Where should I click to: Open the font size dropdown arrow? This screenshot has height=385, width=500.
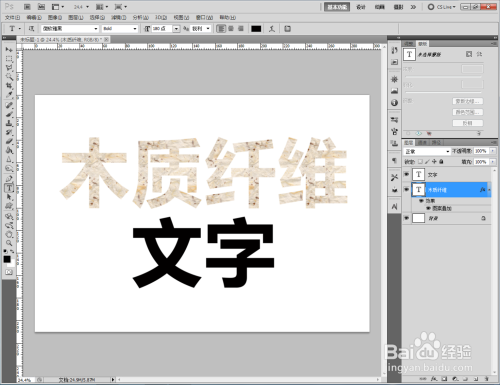coord(176,29)
